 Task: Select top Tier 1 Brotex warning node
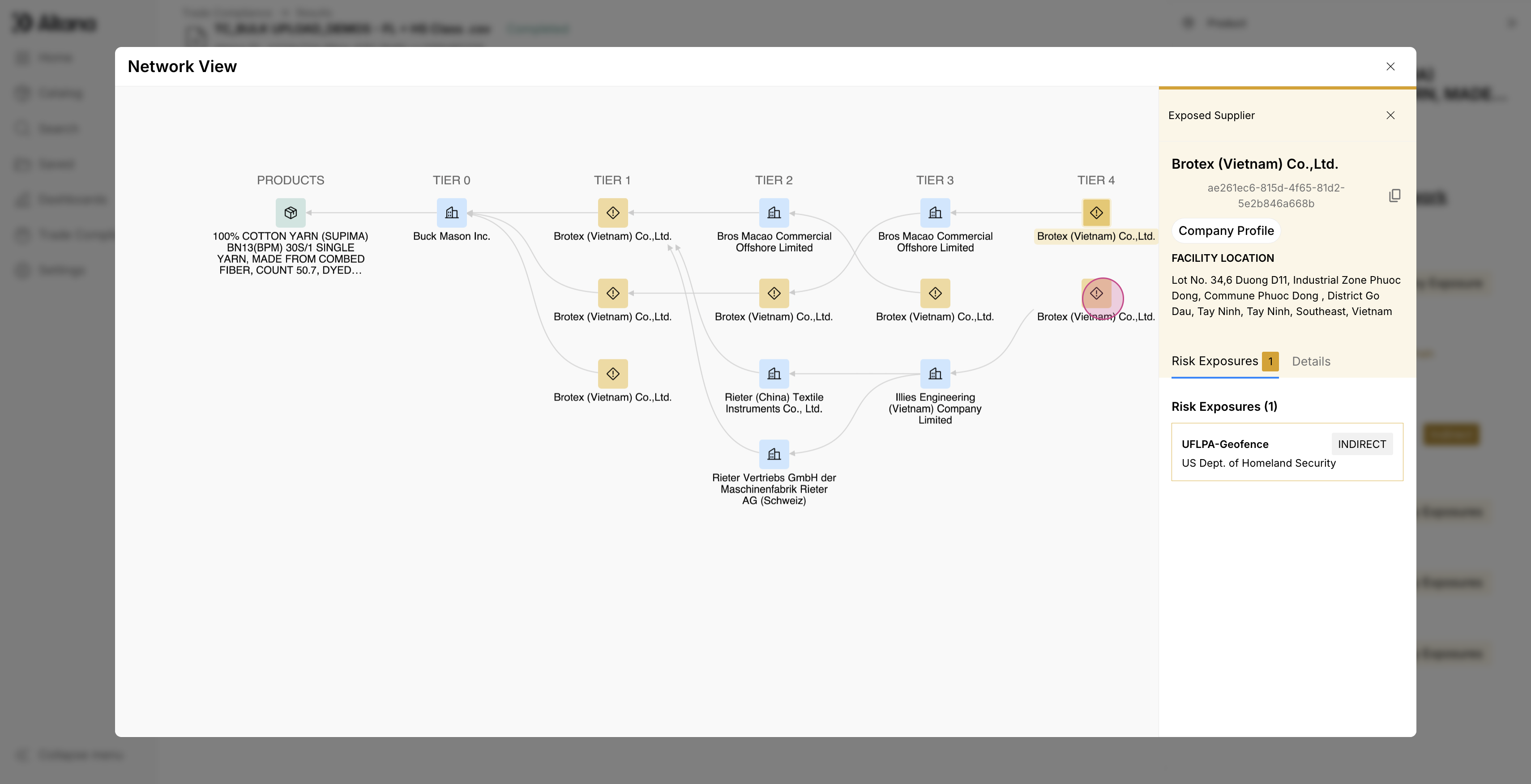pyautogui.click(x=613, y=213)
